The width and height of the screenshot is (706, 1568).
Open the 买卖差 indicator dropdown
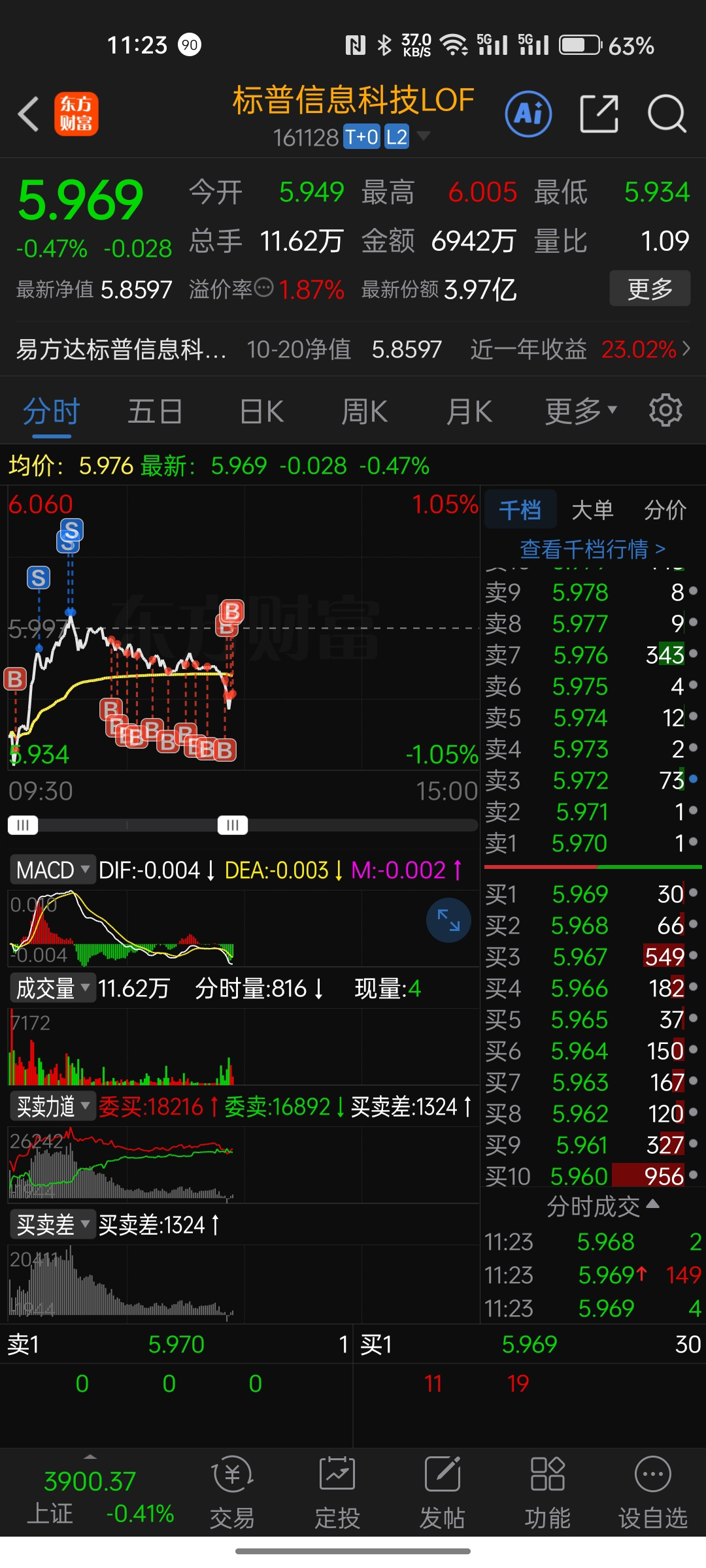pos(52,1224)
